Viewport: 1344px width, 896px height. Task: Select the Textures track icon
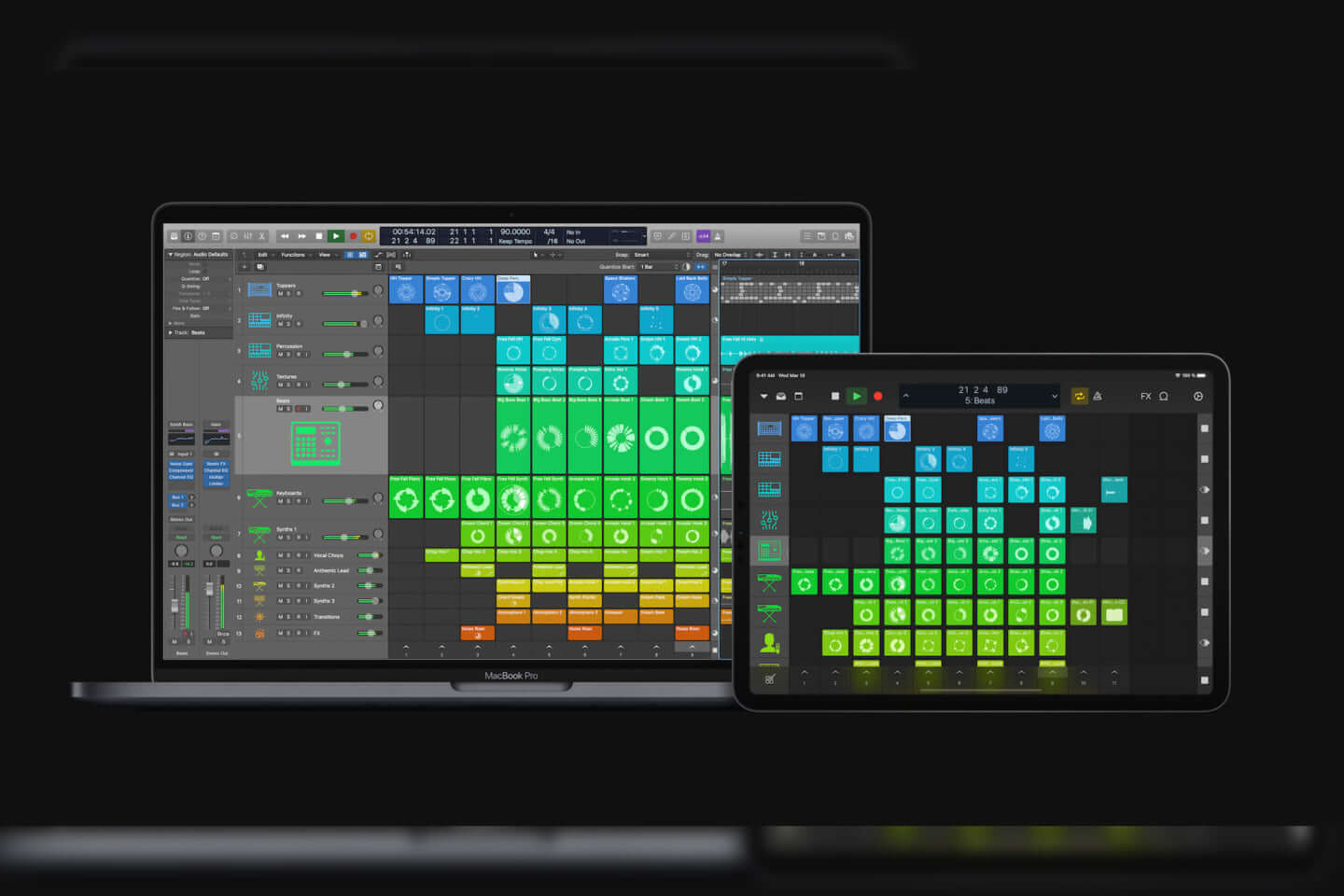click(259, 381)
